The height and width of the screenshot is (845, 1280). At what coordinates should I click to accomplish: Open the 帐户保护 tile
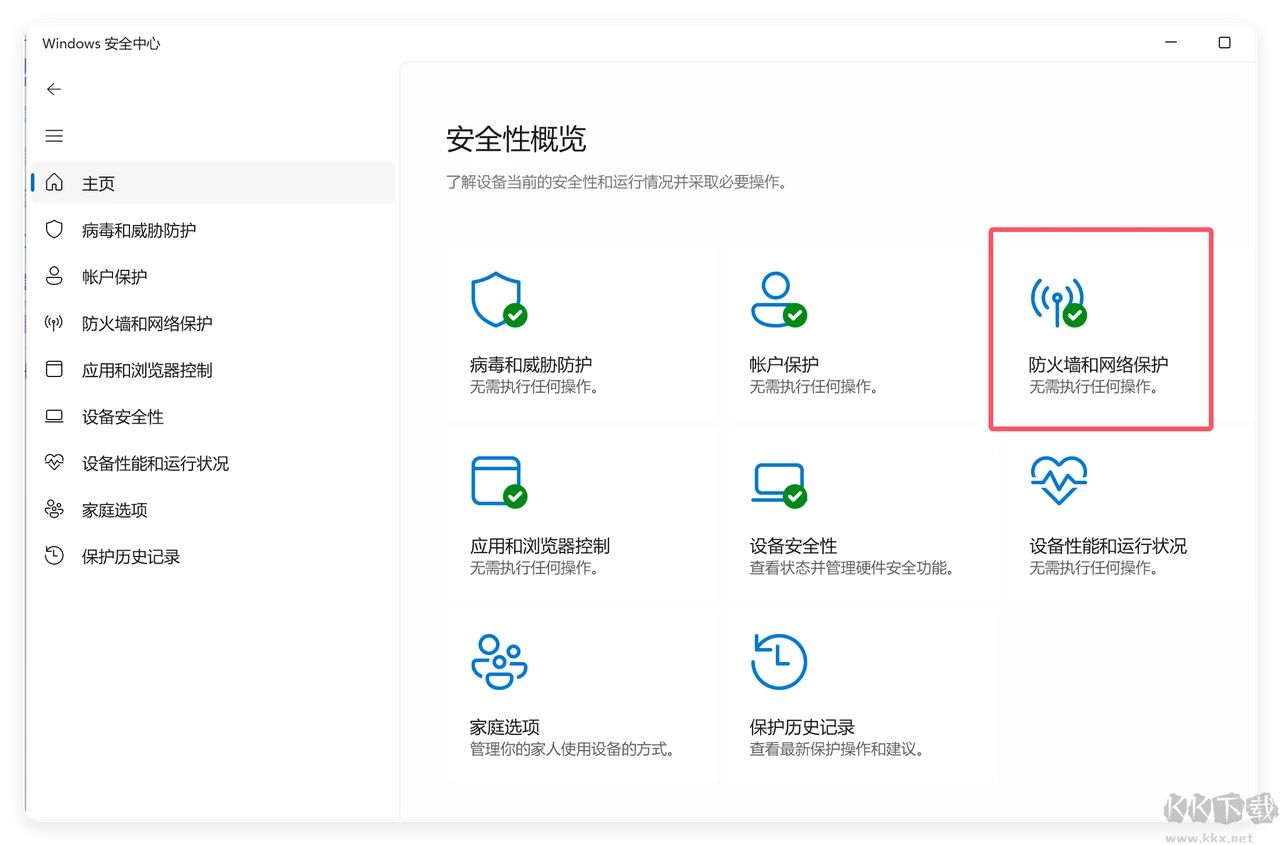pyautogui.click(x=860, y=330)
